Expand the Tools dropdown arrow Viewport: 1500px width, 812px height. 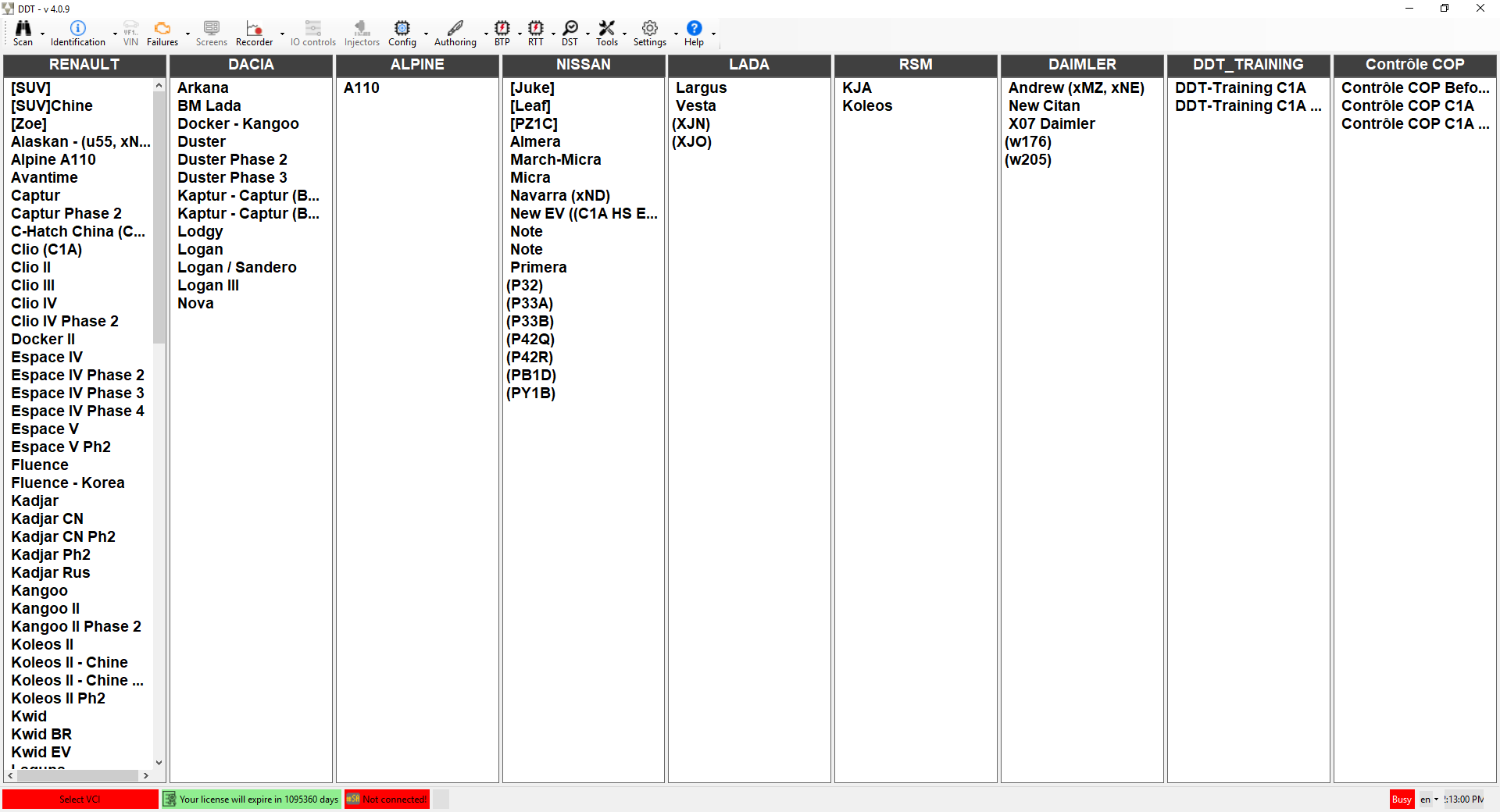tap(625, 34)
